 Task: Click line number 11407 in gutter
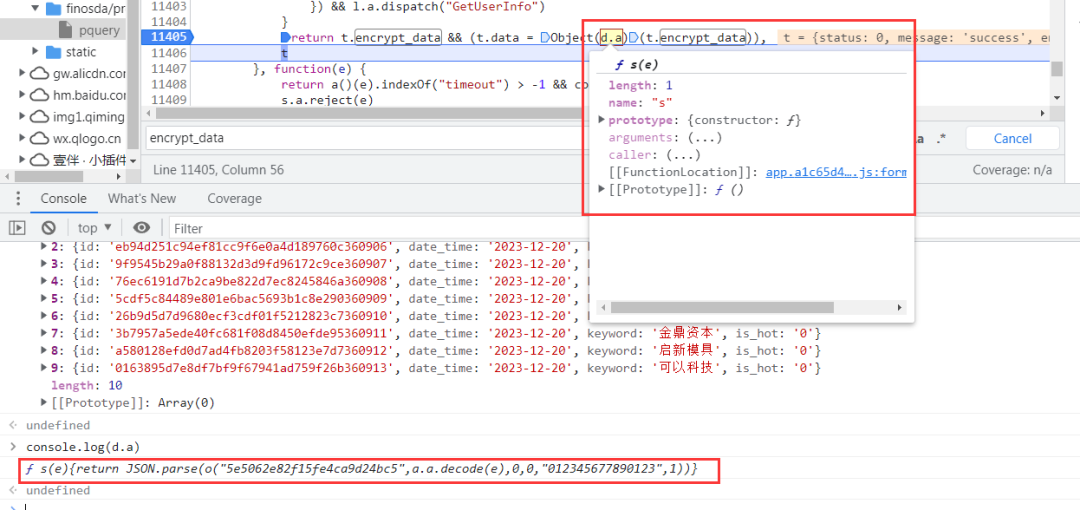tap(168, 69)
